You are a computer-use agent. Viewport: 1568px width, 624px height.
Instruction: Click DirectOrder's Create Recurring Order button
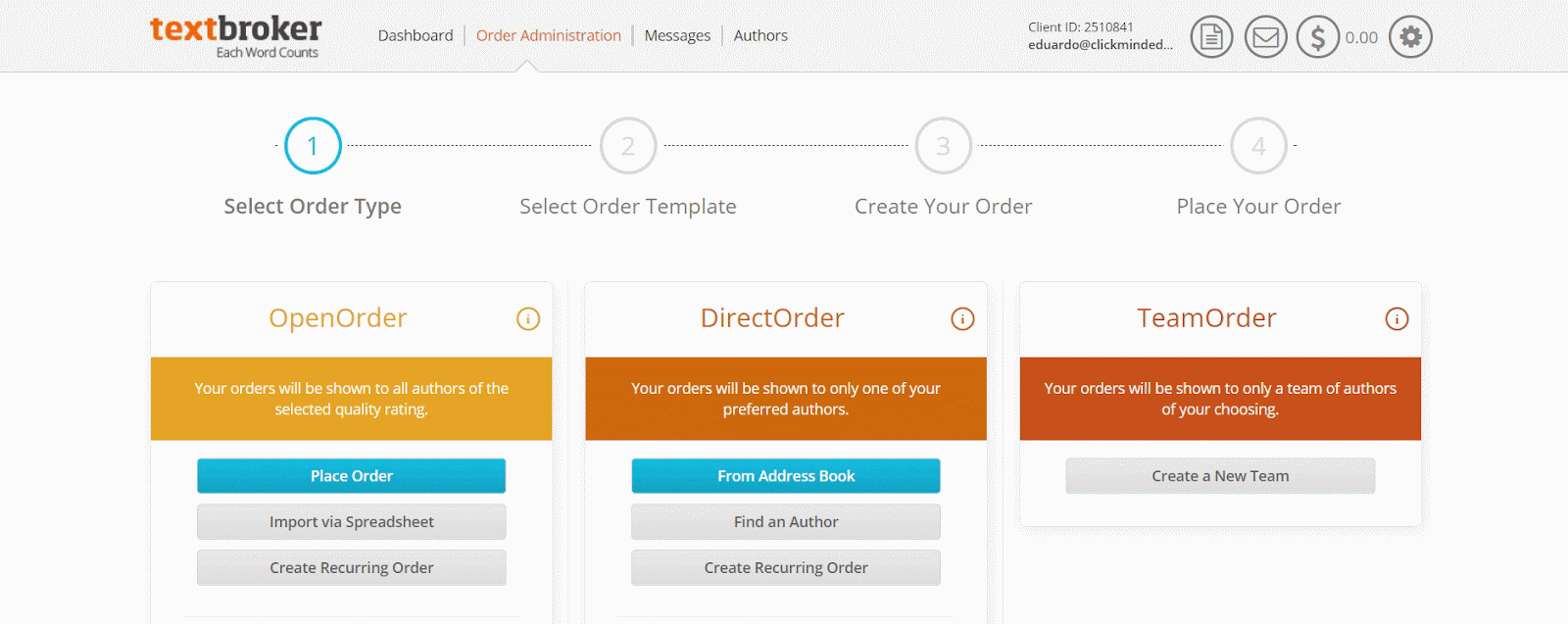[786, 568]
